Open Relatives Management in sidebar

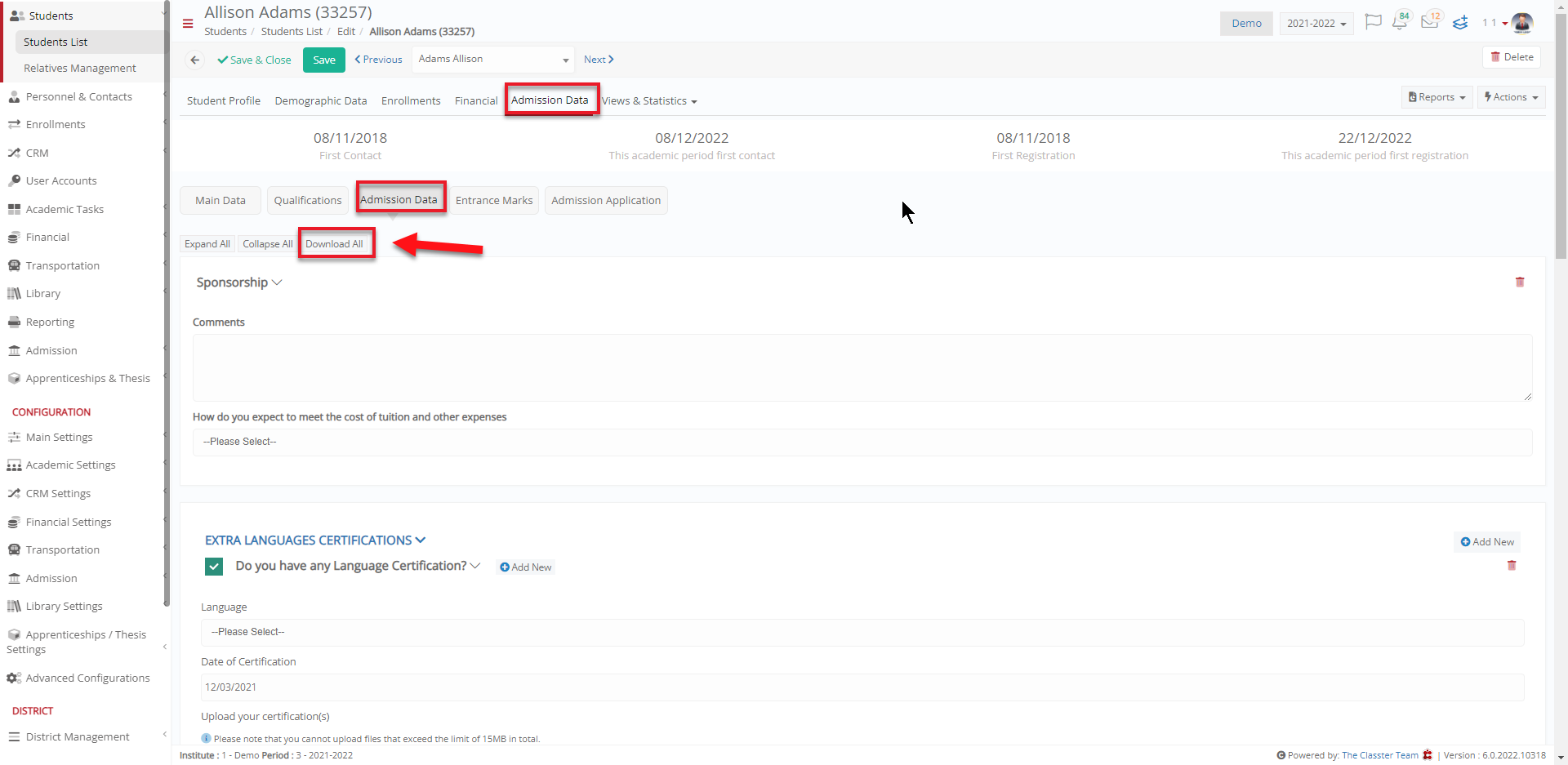click(x=80, y=68)
